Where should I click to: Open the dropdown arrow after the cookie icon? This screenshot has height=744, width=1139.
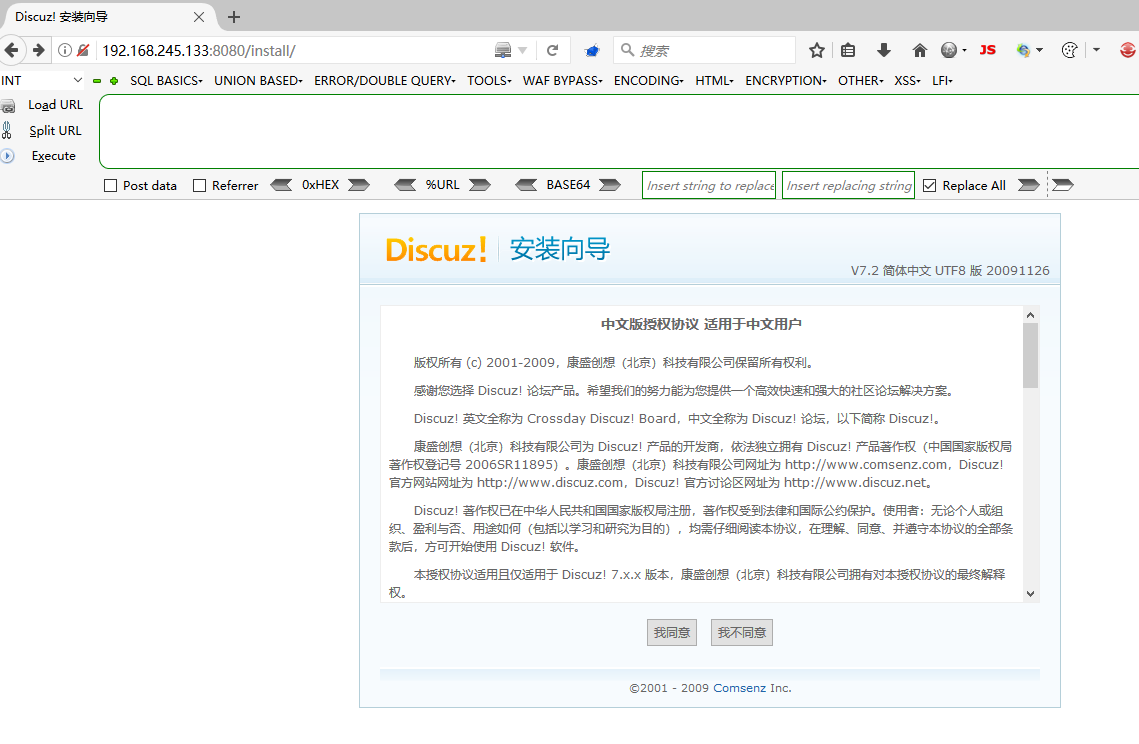tap(1096, 50)
